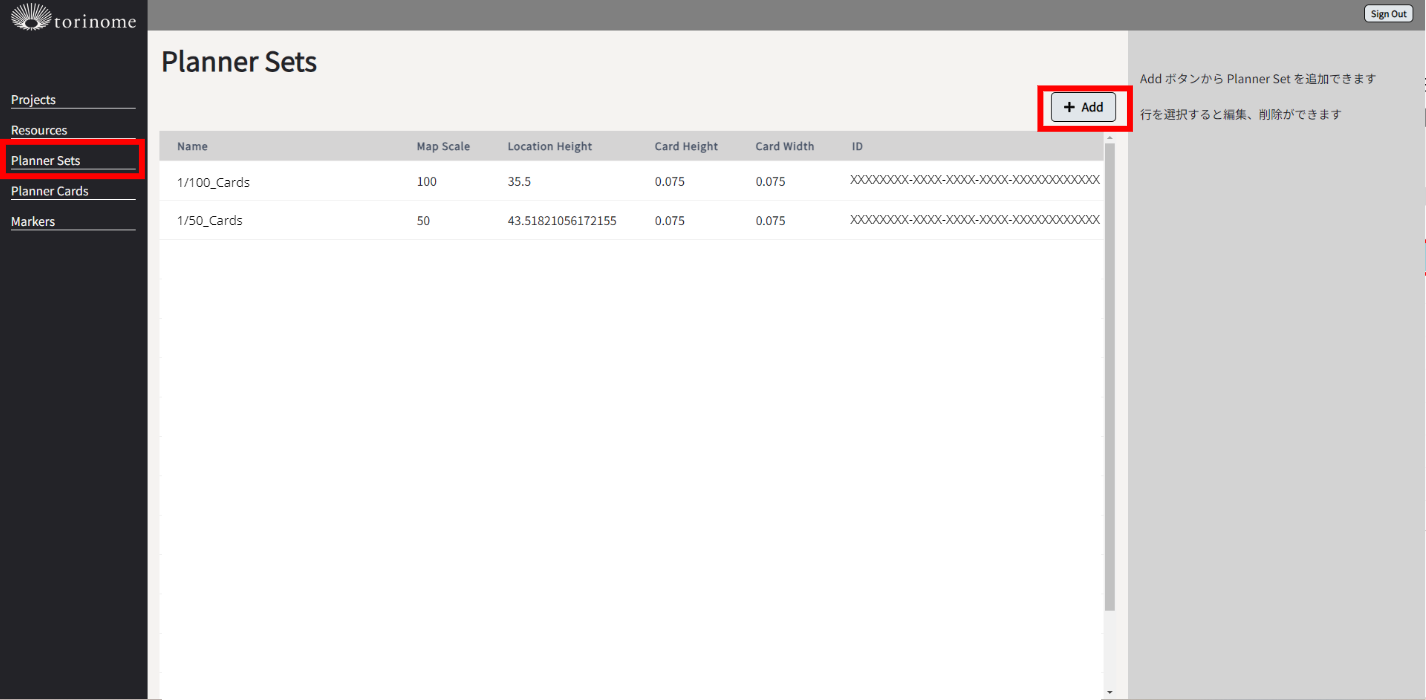Click the table's scroll up arrow
Screen dimensions: 1426x700
pyautogui.click(x=1109, y=138)
